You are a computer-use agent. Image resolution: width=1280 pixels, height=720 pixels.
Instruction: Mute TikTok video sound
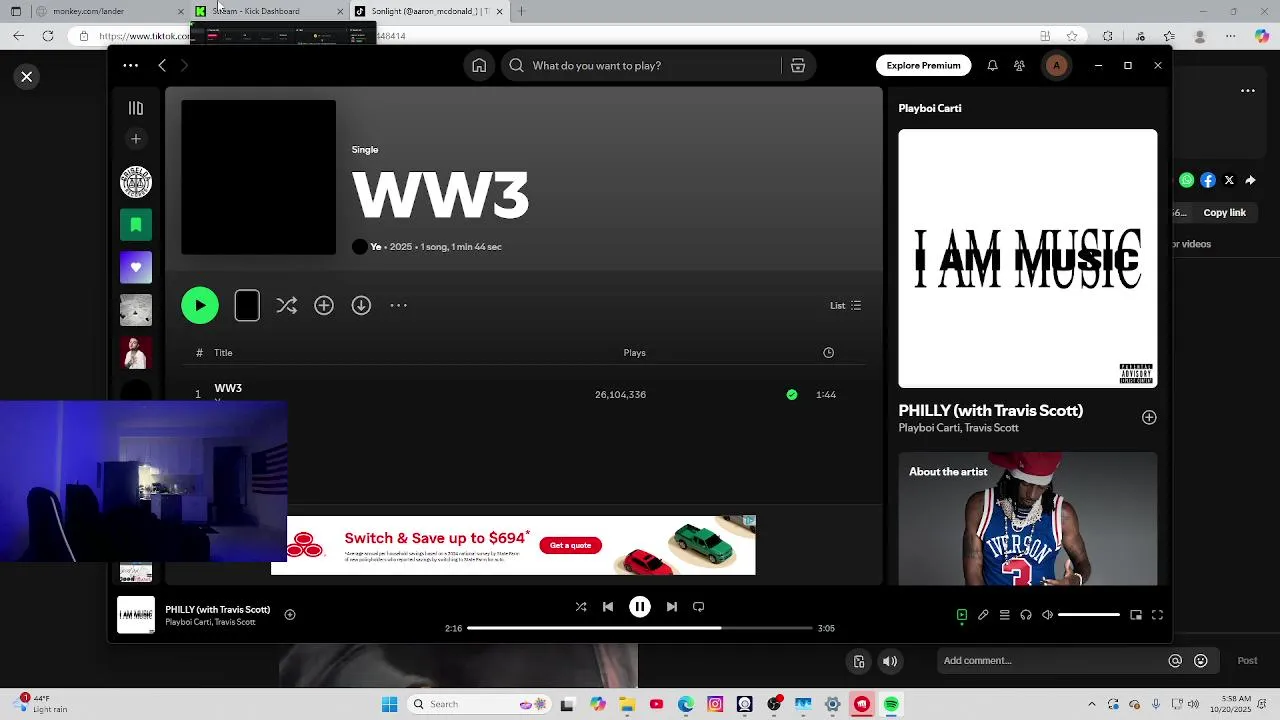(890, 661)
